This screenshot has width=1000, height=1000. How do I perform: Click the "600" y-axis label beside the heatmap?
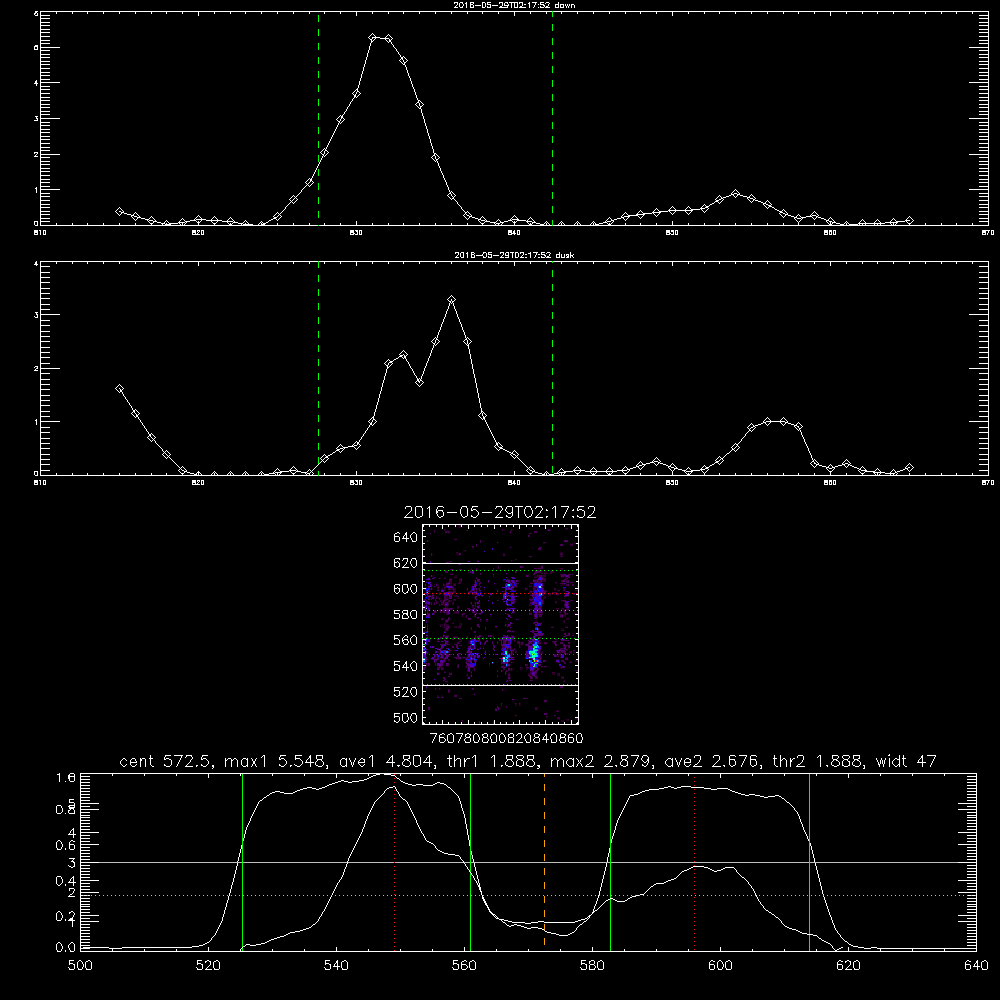pos(406,589)
